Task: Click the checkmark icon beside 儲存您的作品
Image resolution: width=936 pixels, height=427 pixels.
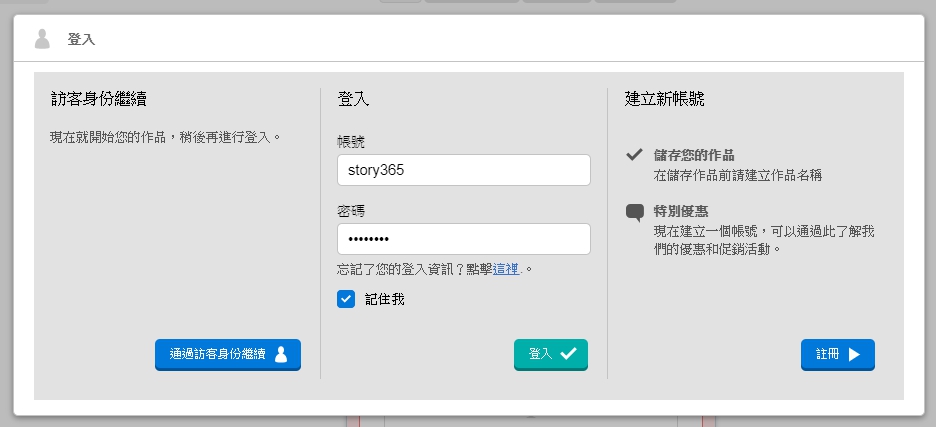Action: pyautogui.click(x=634, y=155)
